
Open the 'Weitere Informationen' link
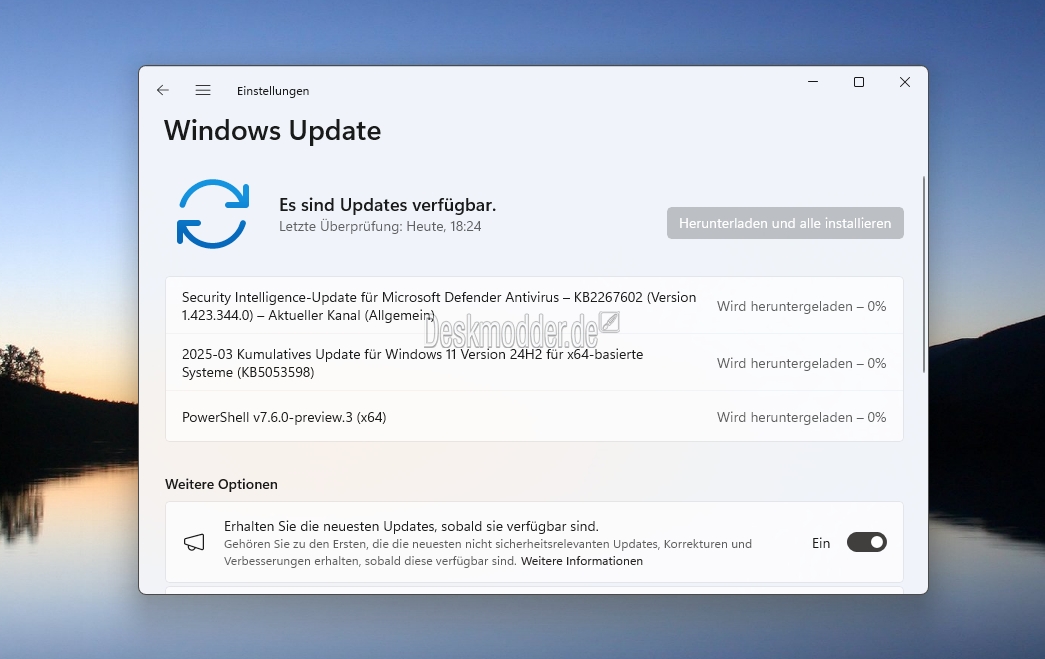click(582, 561)
